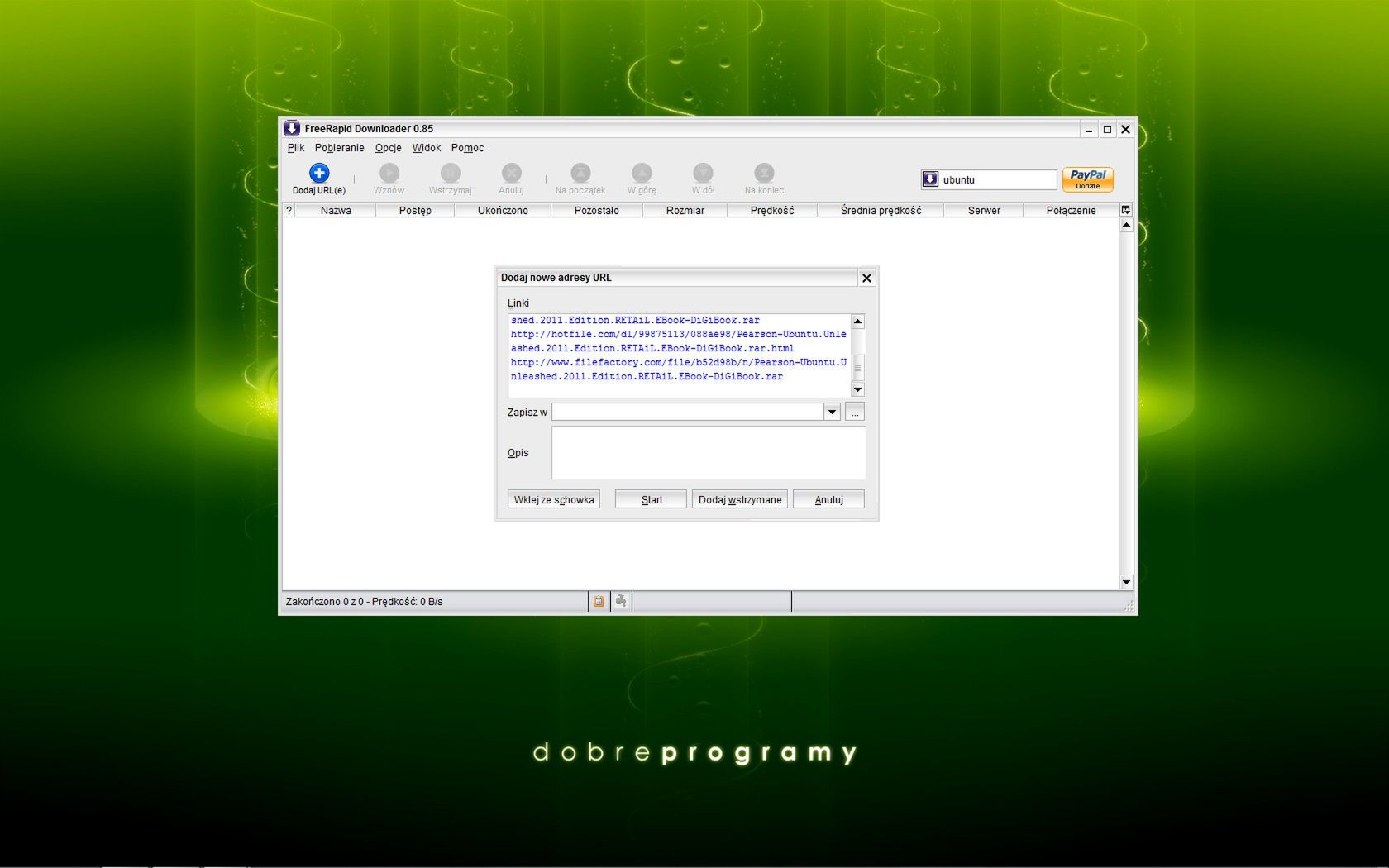Click the browse button beside Zapisz w

coord(855,412)
